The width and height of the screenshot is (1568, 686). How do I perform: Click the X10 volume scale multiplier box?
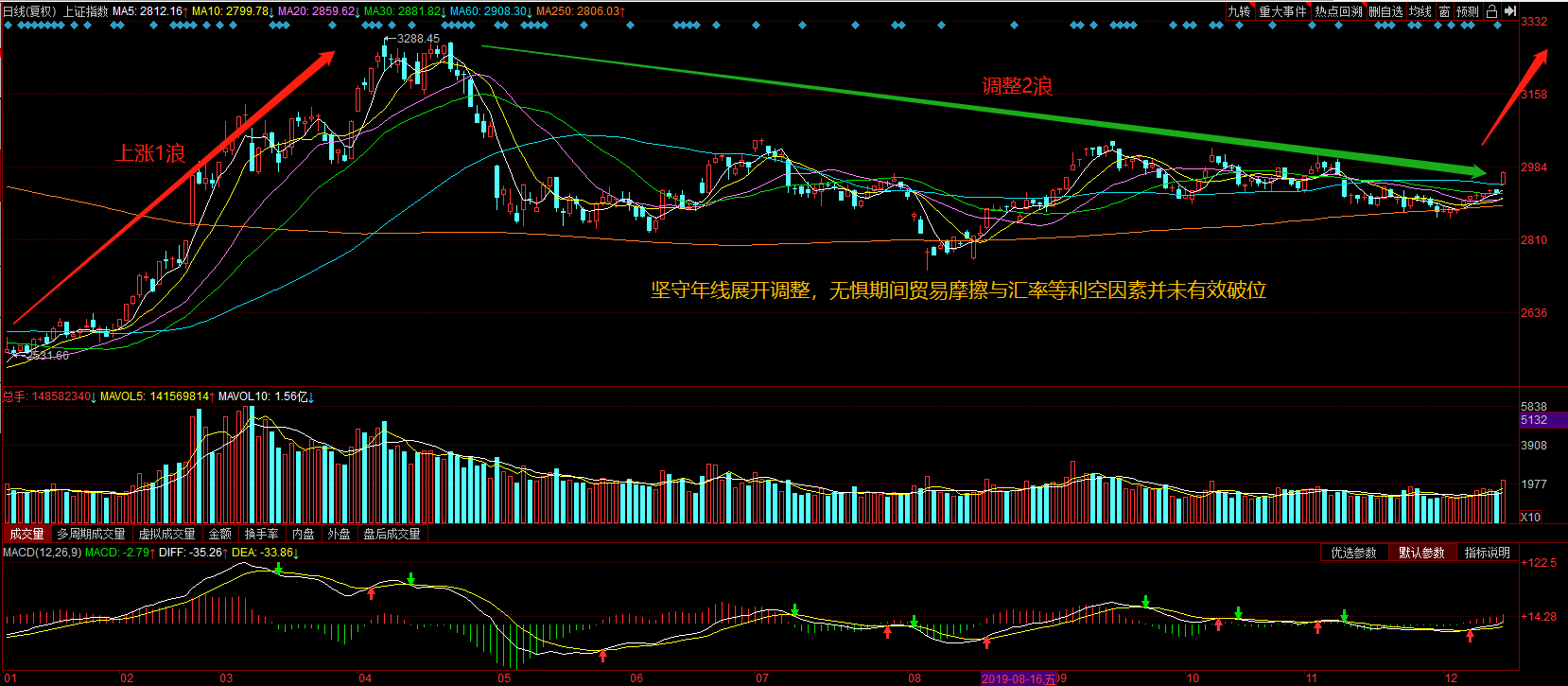click(1531, 517)
